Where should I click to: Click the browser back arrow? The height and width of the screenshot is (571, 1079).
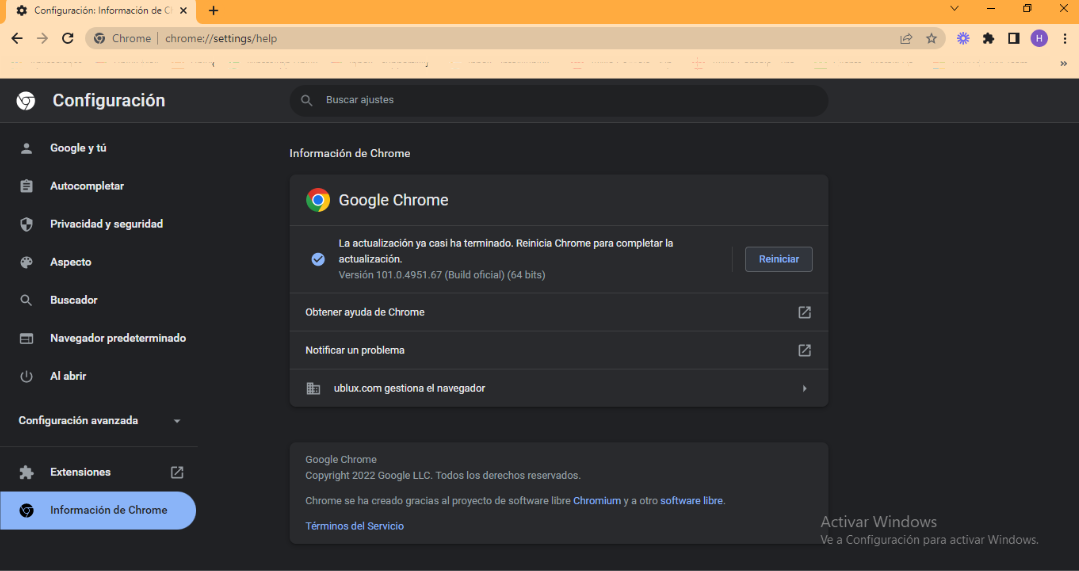(17, 39)
